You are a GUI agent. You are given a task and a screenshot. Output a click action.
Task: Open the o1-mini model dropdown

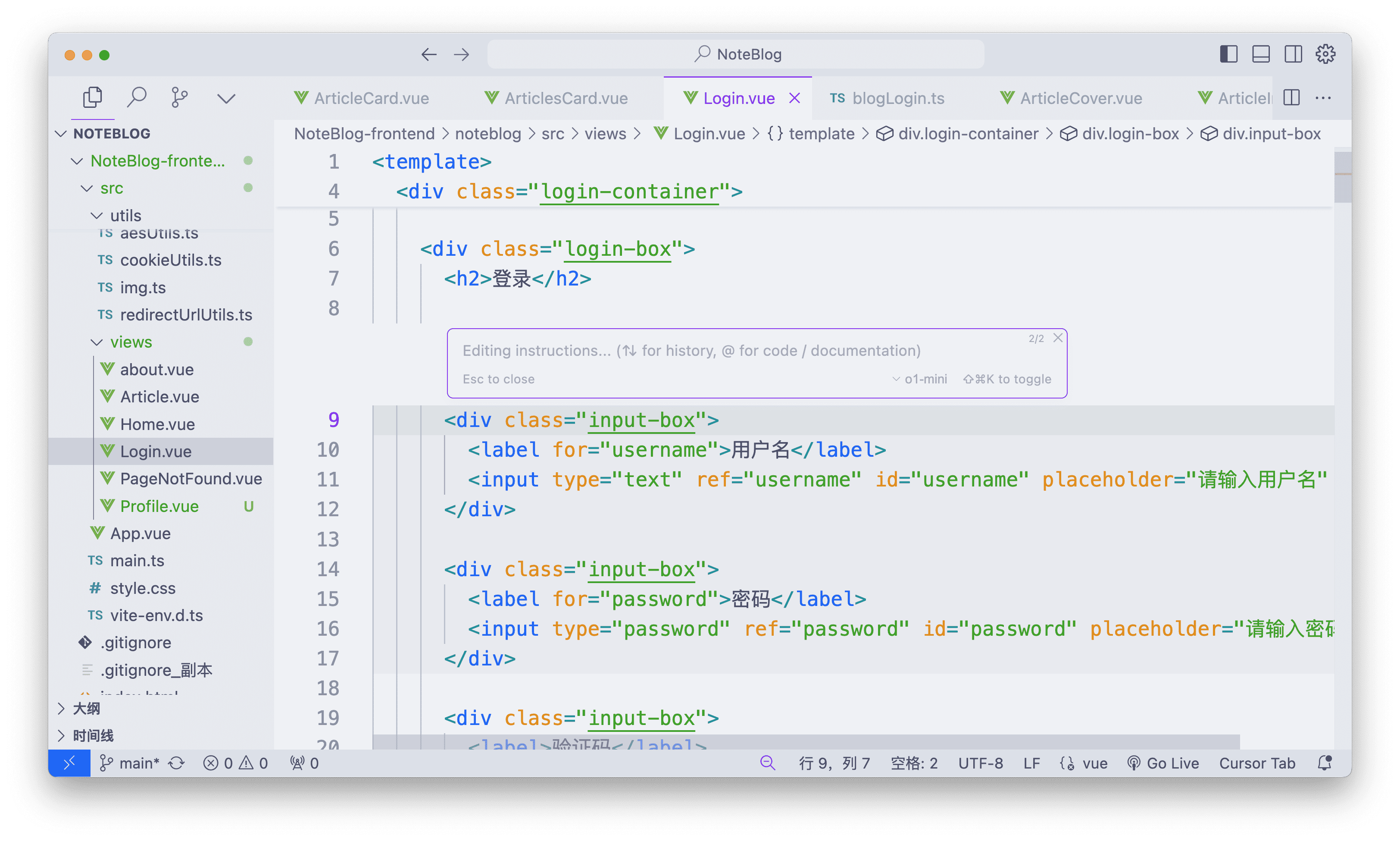(919, 379)
